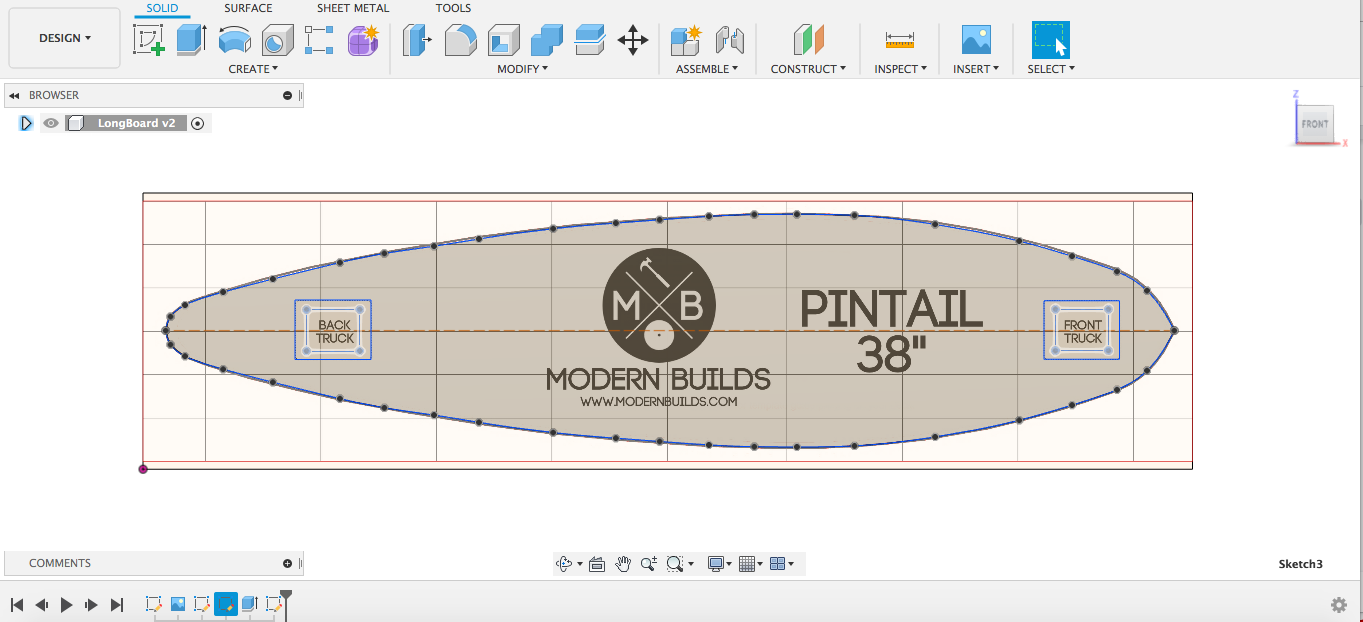Select the New Component tool
Image resolution: width=1363 pixels, height=622 pixels.
(685, 40)
